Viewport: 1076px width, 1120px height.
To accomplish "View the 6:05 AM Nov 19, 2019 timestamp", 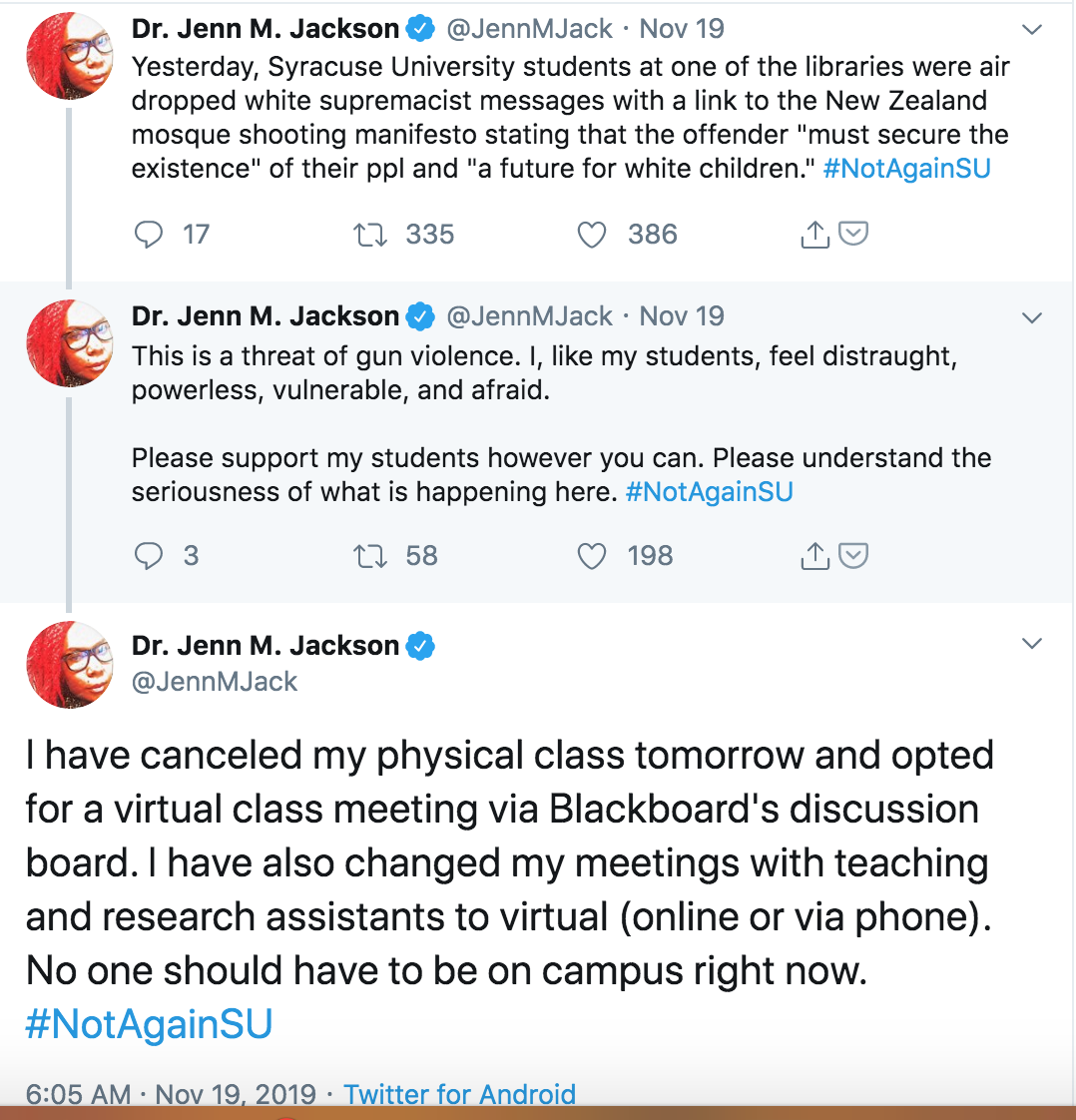I will (x=171, y=1094).
